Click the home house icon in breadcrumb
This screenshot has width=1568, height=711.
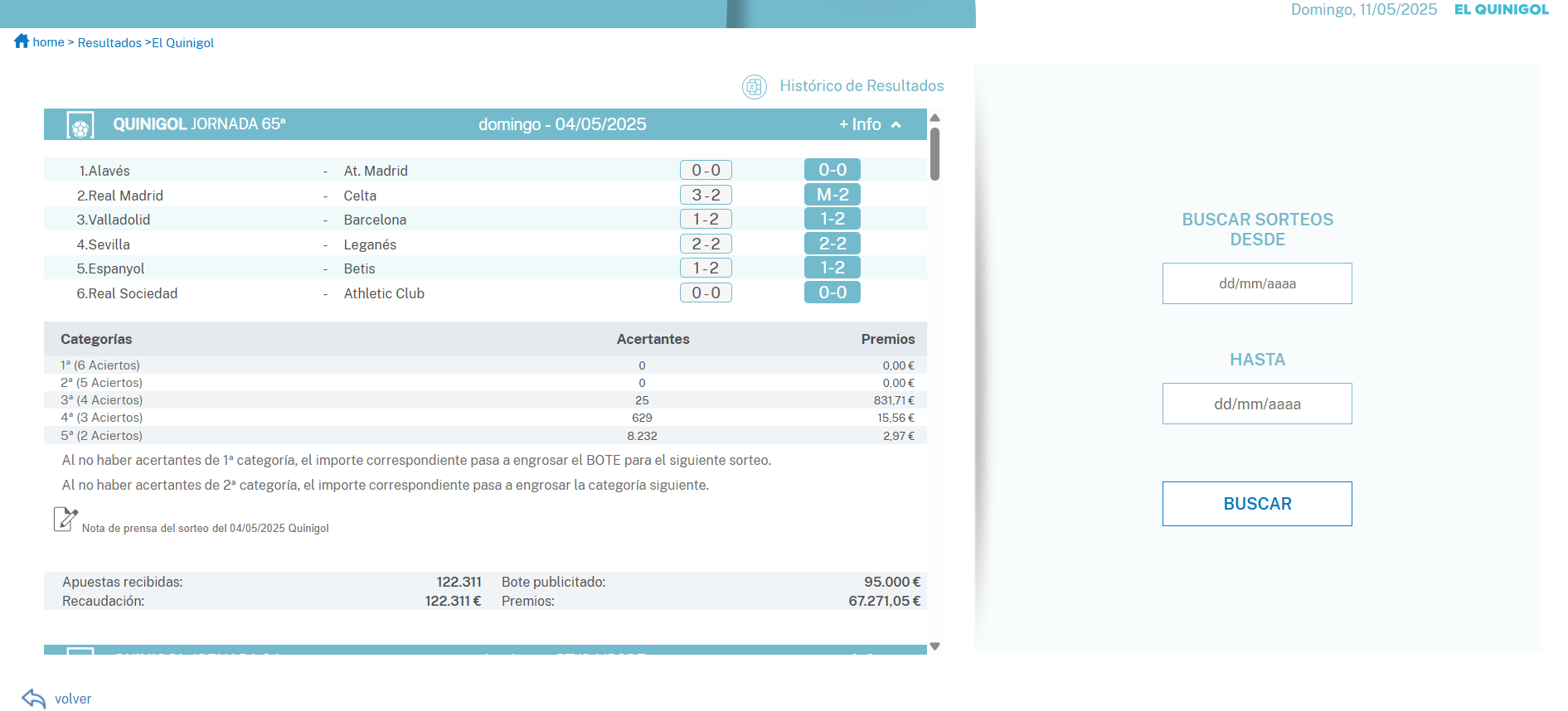coord(22,41)
